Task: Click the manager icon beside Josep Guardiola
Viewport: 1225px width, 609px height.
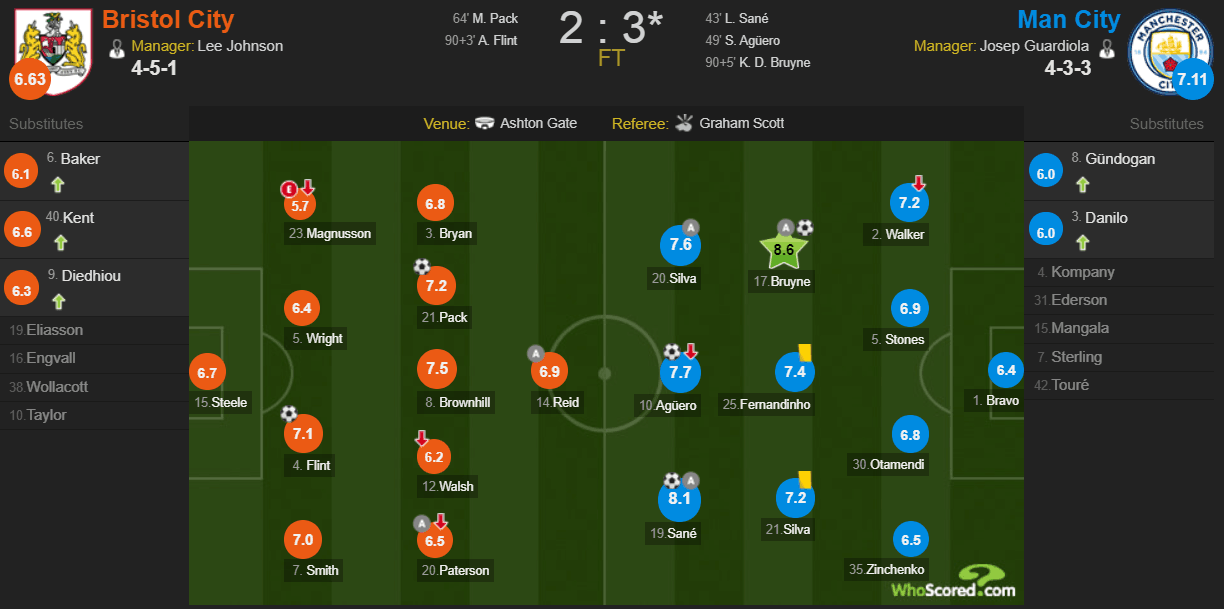Action: tap(1106, 47)
